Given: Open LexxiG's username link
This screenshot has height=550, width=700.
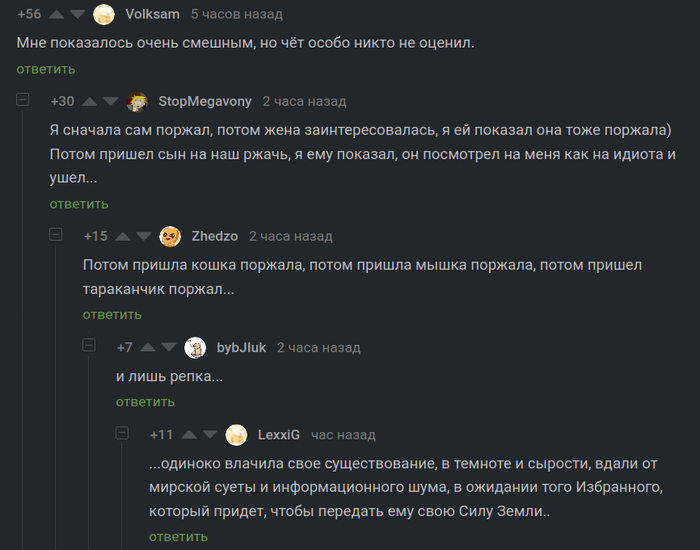Looking at the screenshot, I should point(279,434).
